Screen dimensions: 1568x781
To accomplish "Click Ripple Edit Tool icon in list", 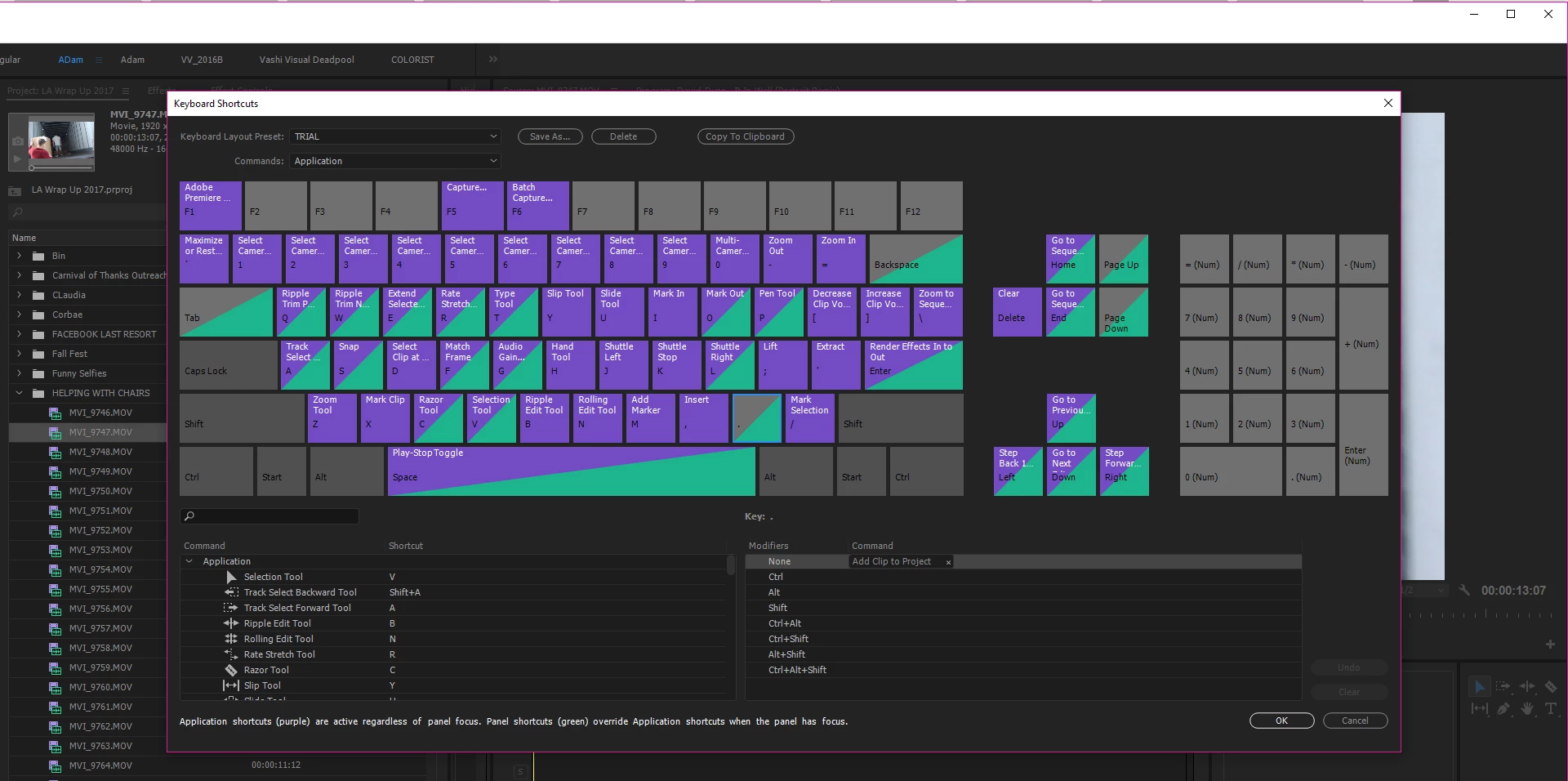I will (231, 623).
